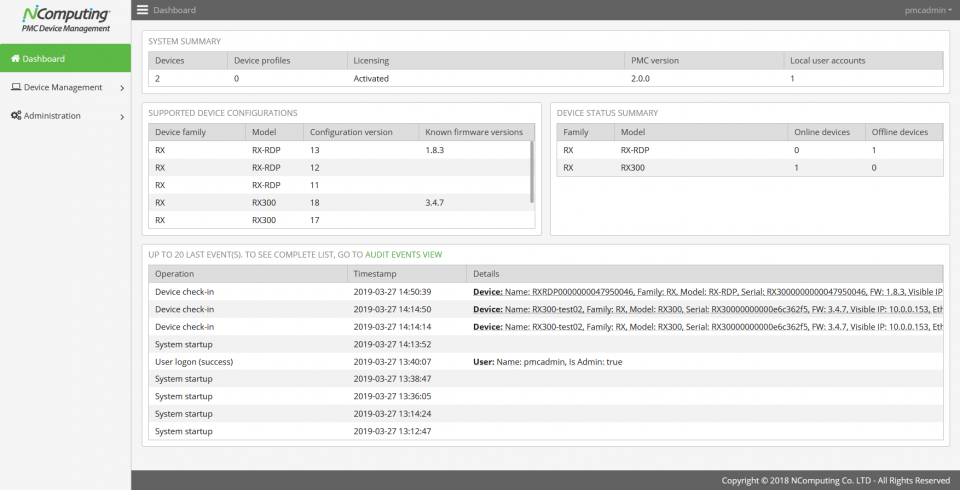960x490 pixels.
Task: Expand the Device Management chevron
Action: pyautogui.click(x=121, y=88)
